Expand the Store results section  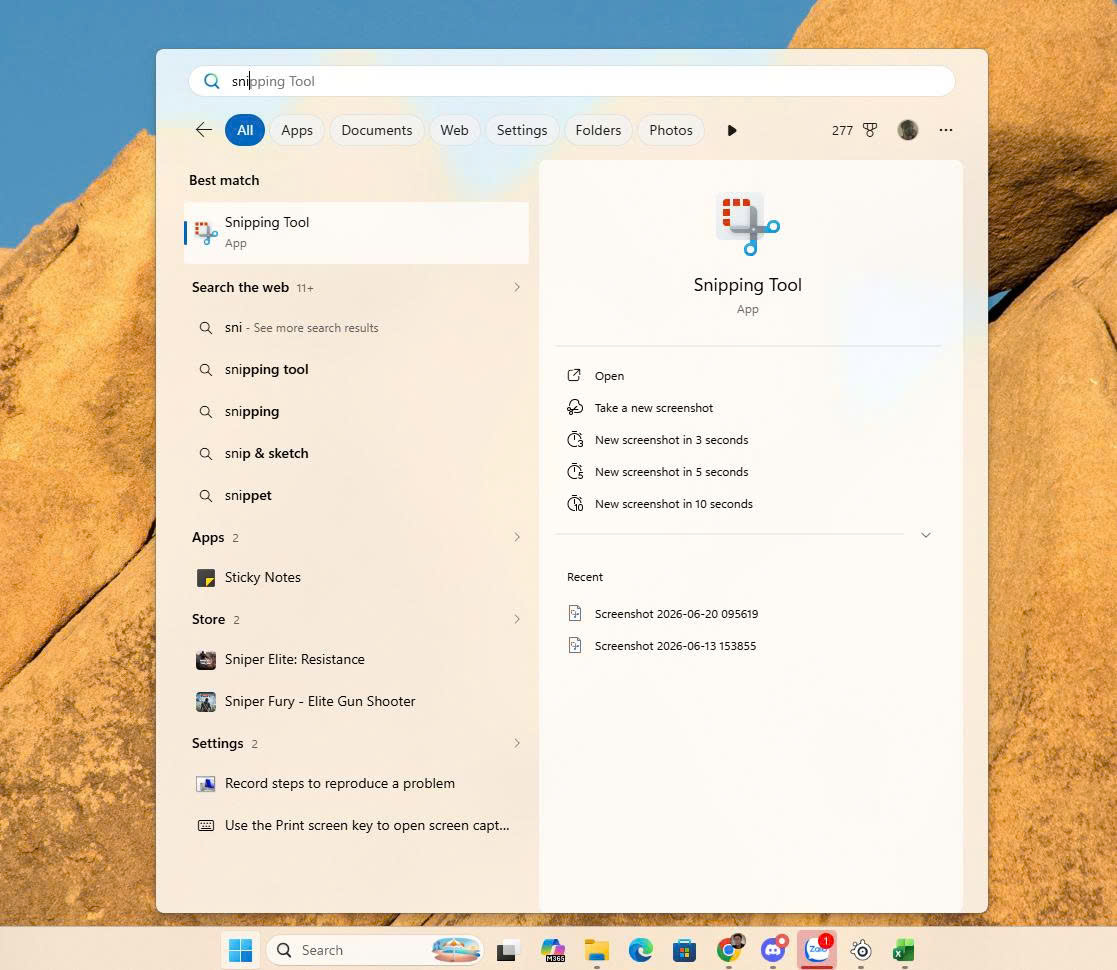[x=516, y=619]
